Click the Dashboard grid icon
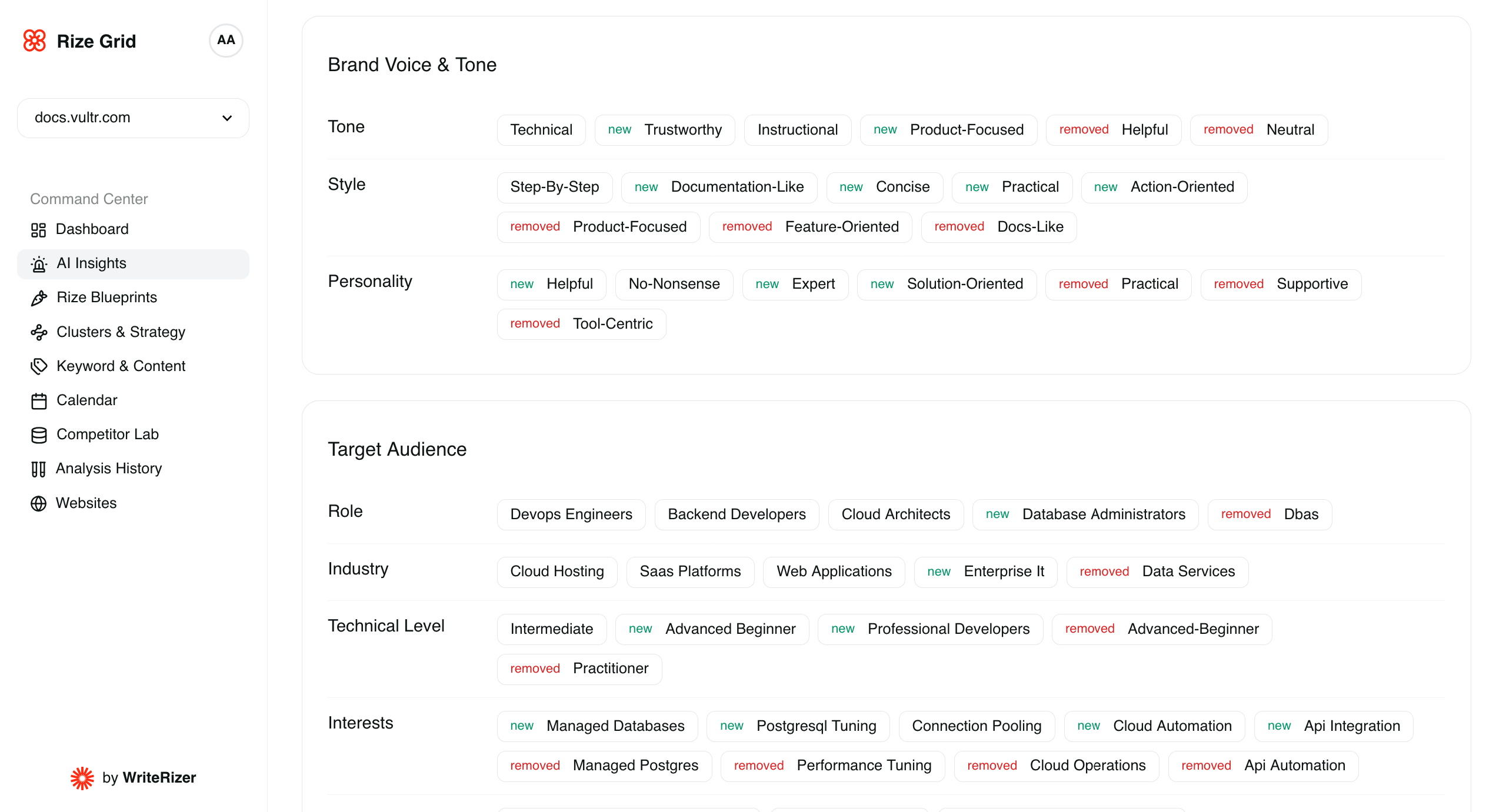The width and height of the screenshot is (1506, 812). tap(39, 230)
